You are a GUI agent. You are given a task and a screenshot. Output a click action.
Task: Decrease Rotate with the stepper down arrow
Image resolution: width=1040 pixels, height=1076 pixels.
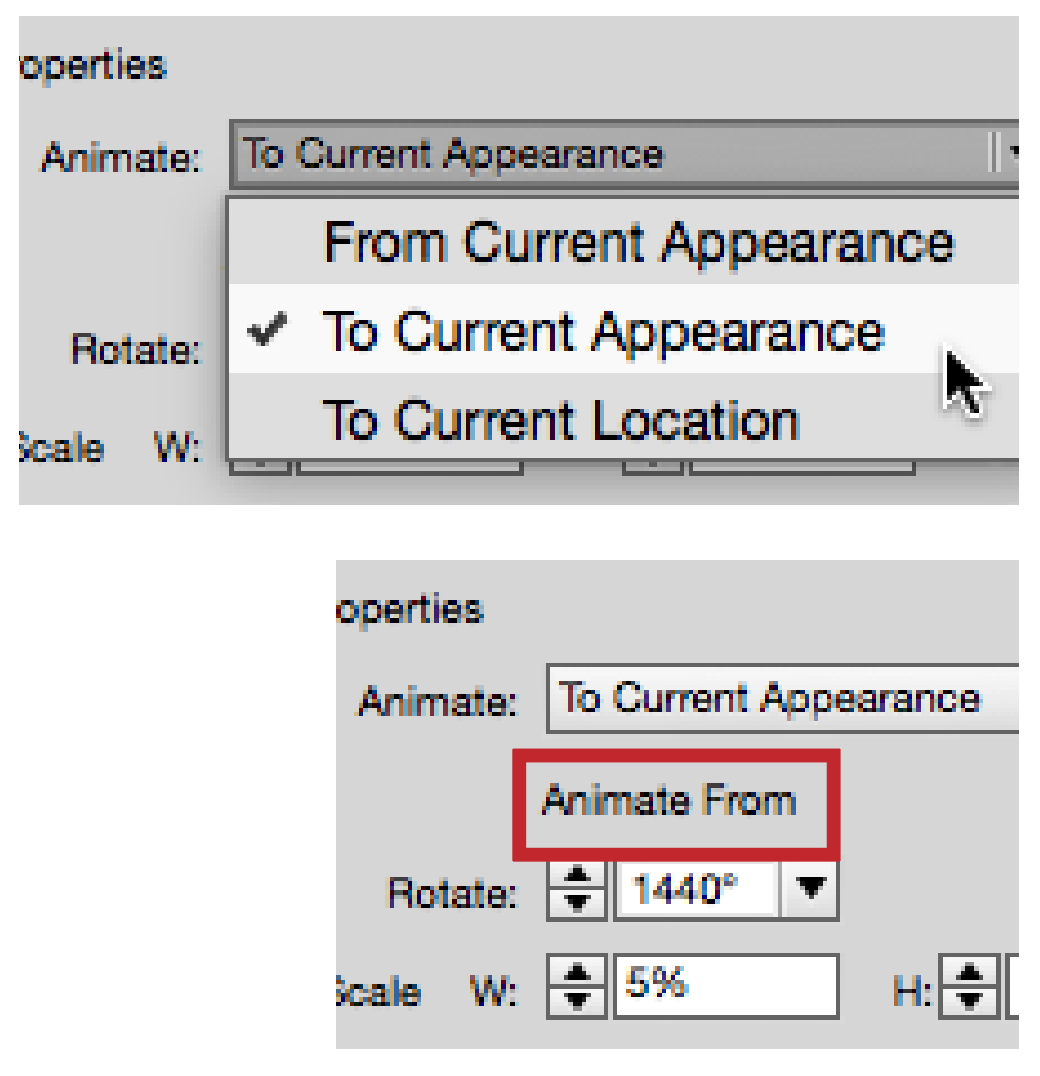tap(577, 903)
